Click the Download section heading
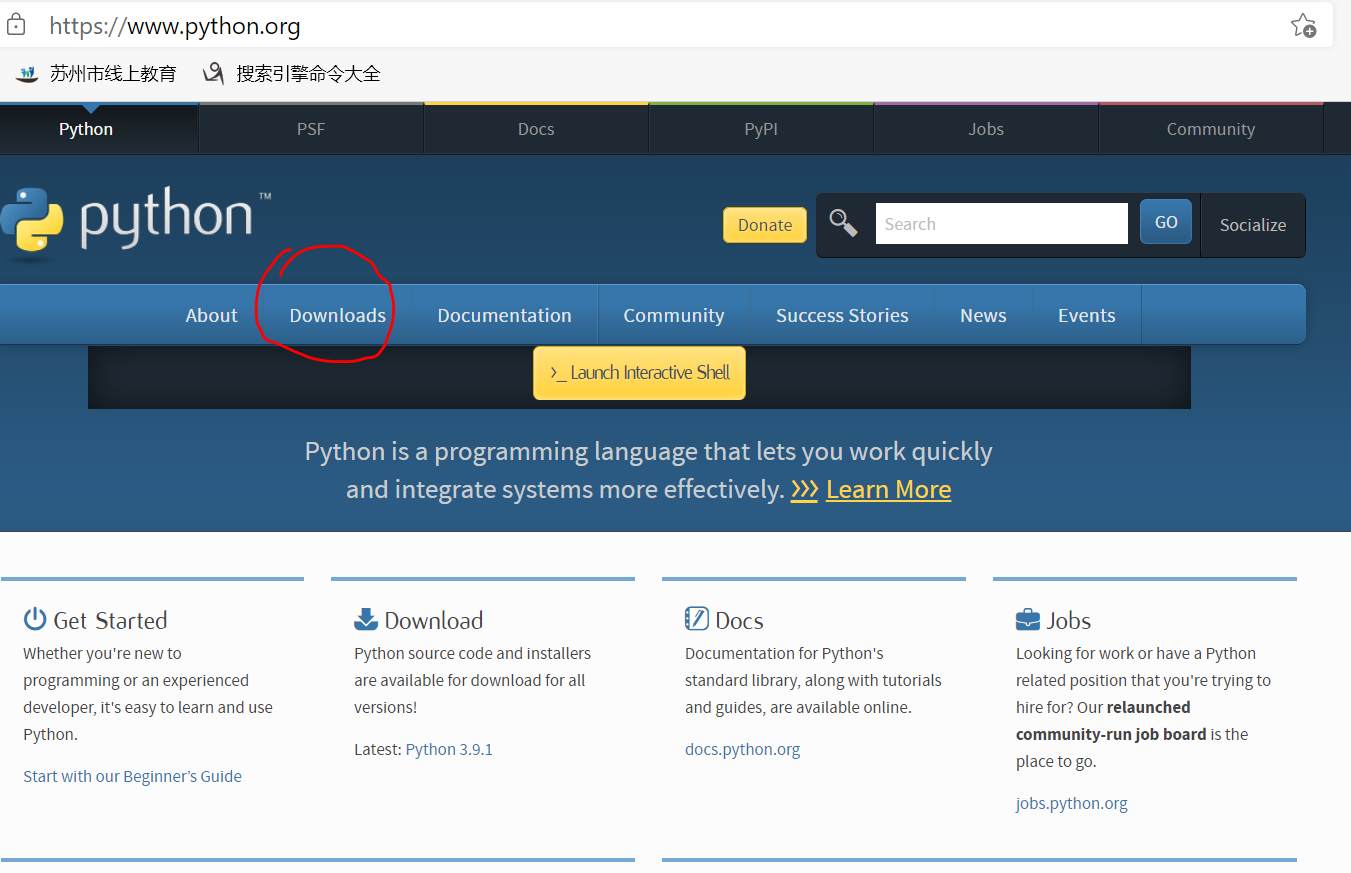The height and width of the screenshot is (873, 1351). [434, 620]
